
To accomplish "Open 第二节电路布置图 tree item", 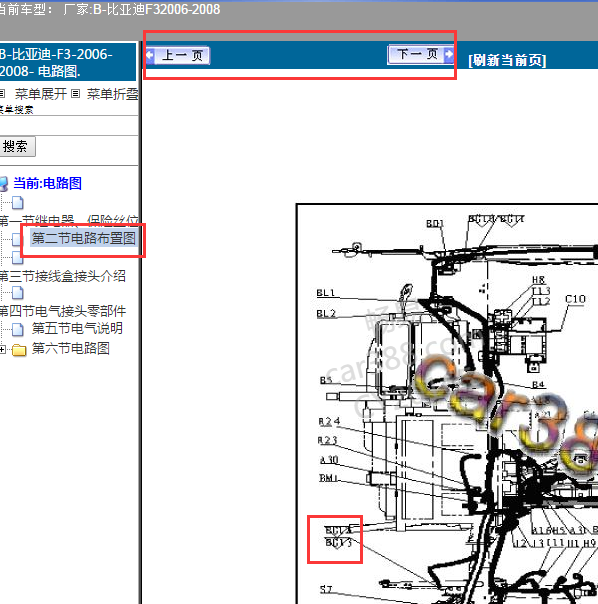I will pyautogui.click(x=83, y=238).
